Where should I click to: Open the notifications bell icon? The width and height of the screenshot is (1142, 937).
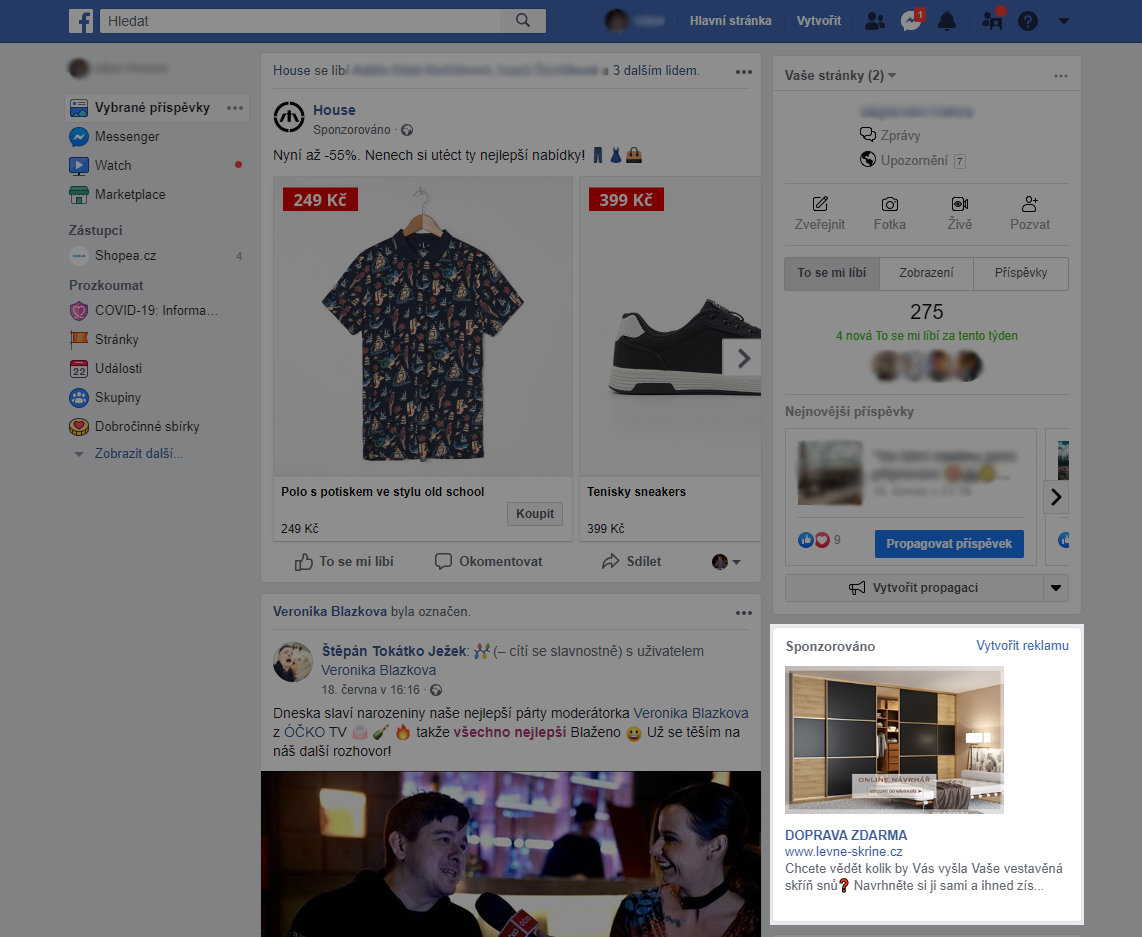[946, 21]
